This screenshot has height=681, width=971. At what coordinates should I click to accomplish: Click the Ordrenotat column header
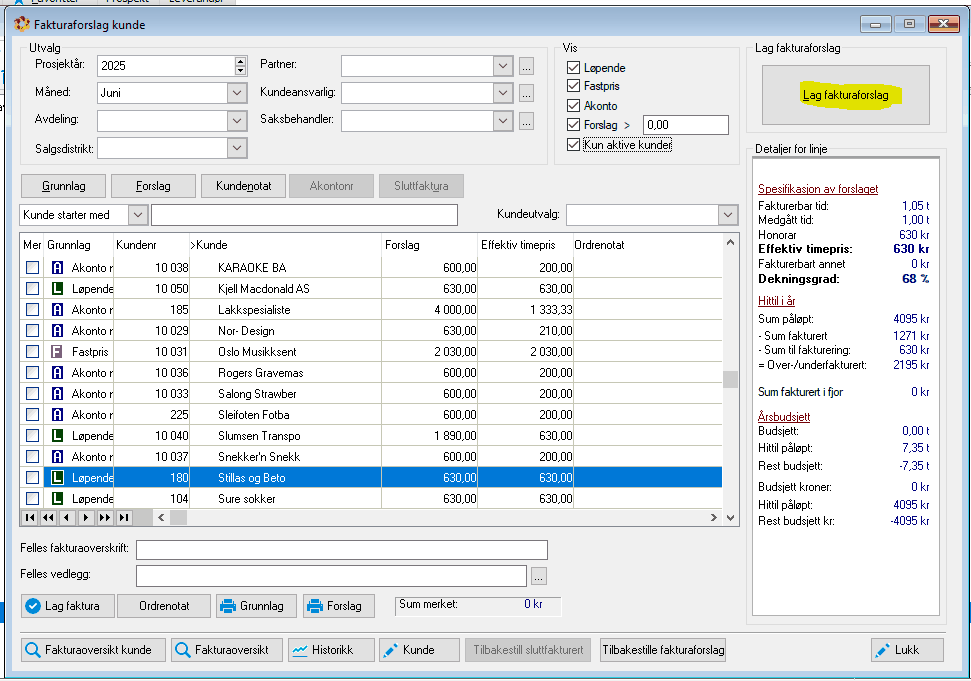point(648,245)
